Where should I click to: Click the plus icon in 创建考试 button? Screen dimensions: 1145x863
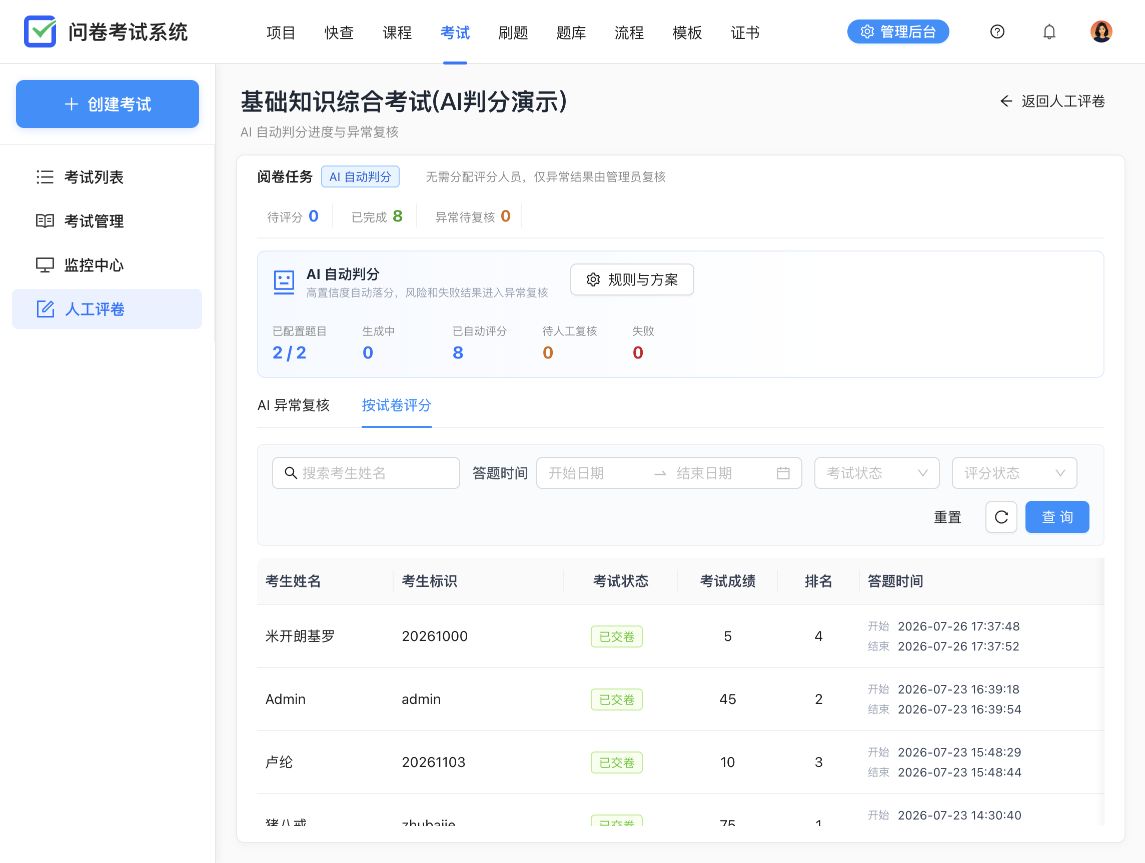72,104
